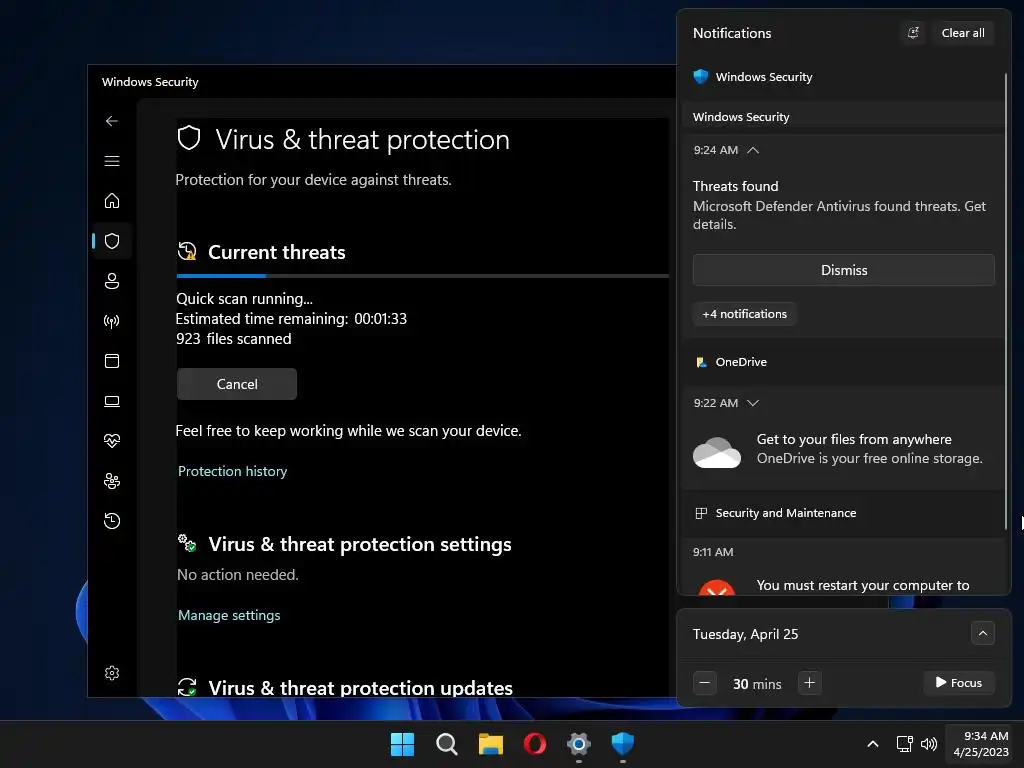Launch Opera browser from the taskbar
This screenshot has width=1024, height=768.
535,744
